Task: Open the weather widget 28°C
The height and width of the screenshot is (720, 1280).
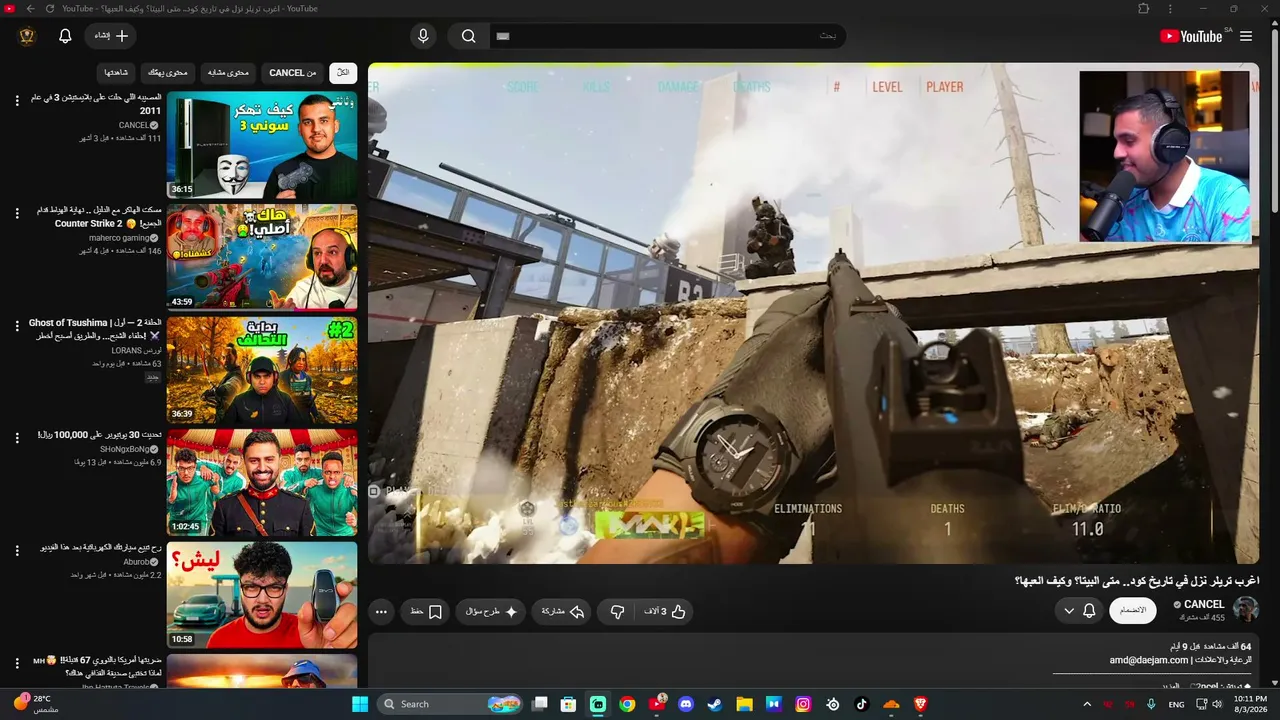Action: pos(36,704)
